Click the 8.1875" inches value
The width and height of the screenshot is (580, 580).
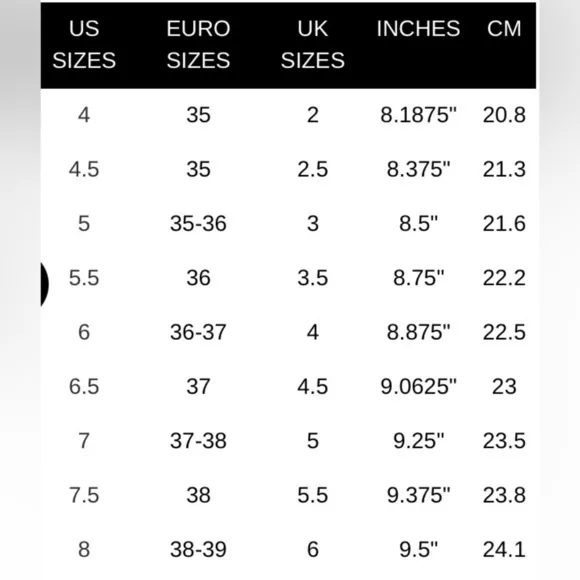click(418, 115)
